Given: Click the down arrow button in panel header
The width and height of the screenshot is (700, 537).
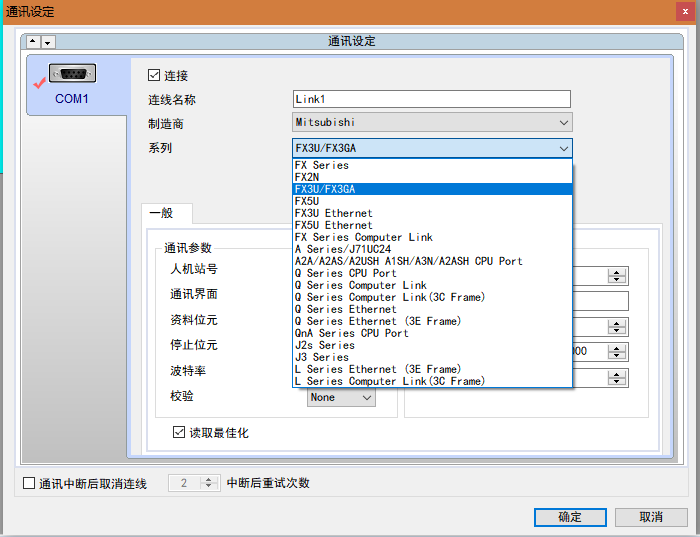Looking at the screenshot, I should click(48, 42).
